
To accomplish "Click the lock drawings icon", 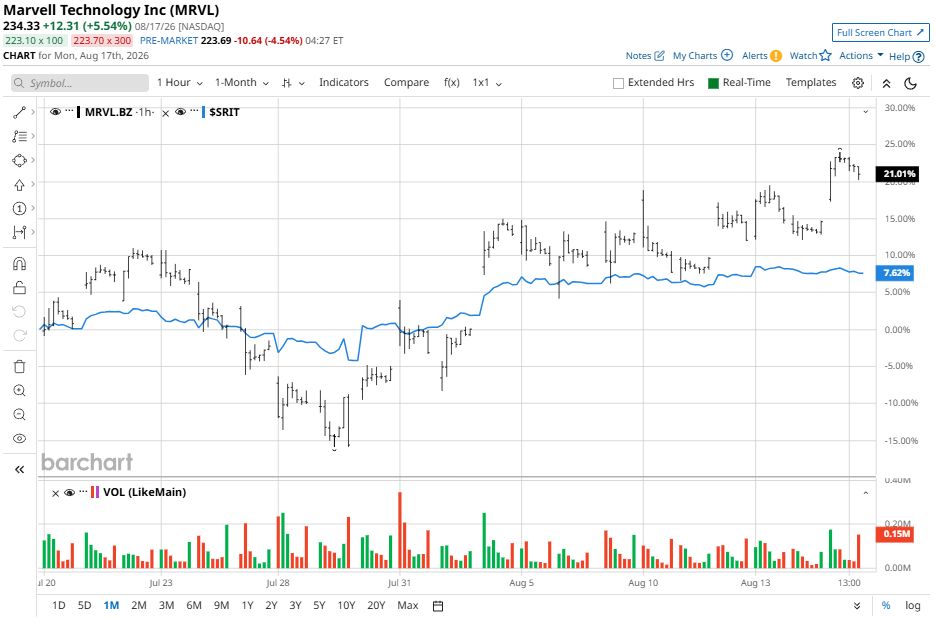I will (19, 288).
